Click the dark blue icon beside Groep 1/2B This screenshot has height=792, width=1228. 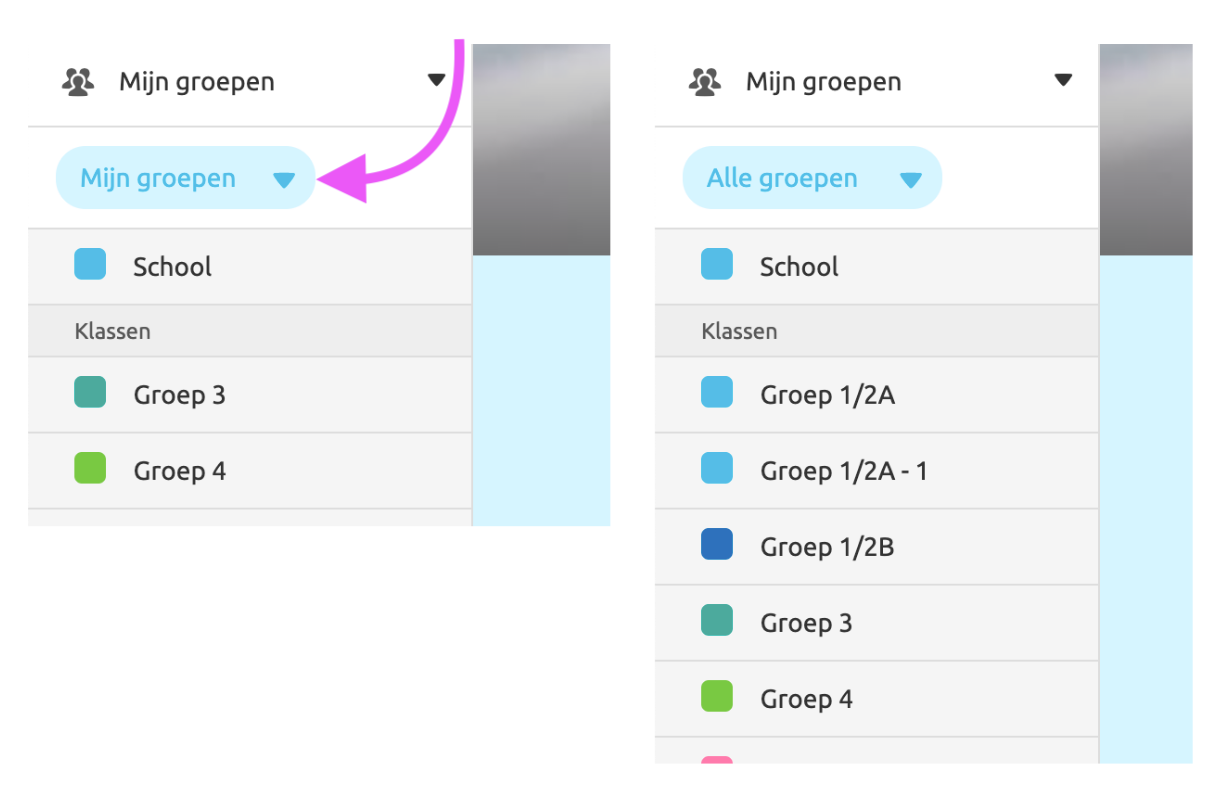pyautogui.click(x=718, y=546)
